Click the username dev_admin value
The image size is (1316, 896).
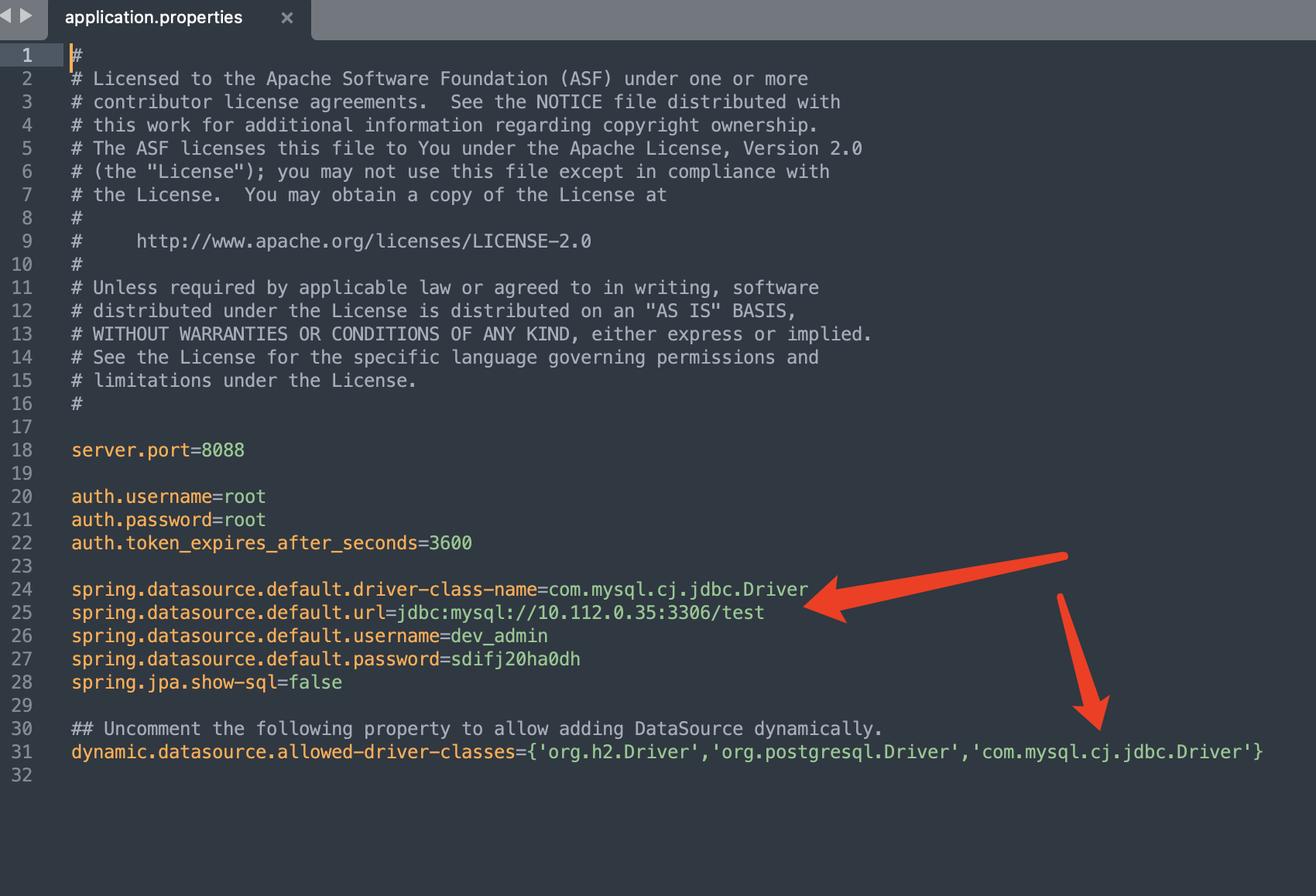498,635
